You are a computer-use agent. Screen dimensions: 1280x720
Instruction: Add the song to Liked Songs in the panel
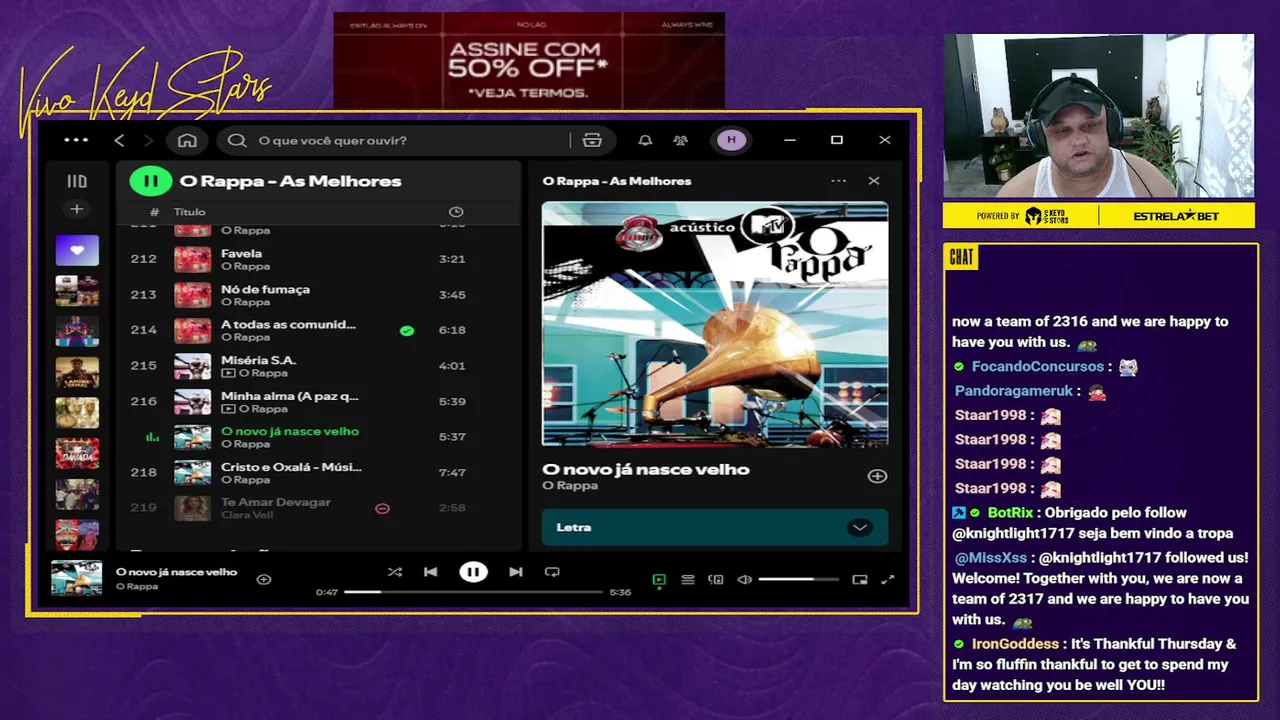coord(877,476)
